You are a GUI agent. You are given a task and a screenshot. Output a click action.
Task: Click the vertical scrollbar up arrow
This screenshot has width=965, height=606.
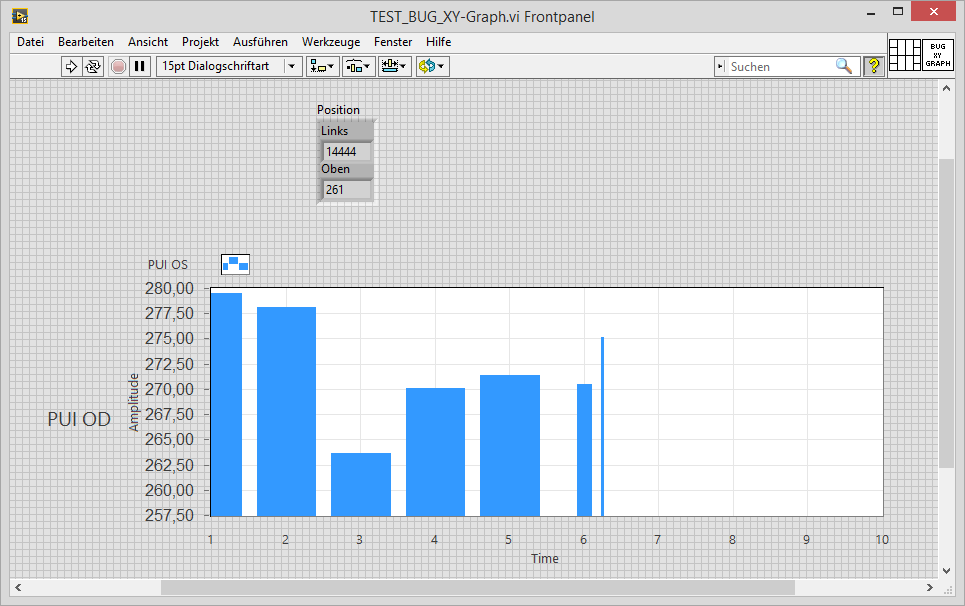[x=947, y=89]
